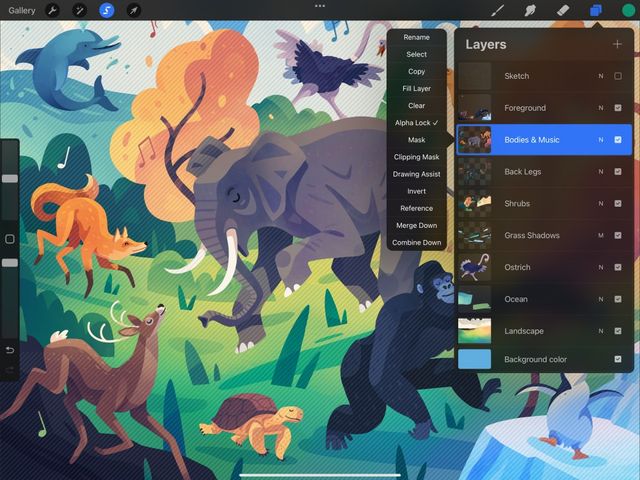The width and height of the screenshot is (640, 480).
Task: Open the Actions wrench menu
Action: point(52,10)
